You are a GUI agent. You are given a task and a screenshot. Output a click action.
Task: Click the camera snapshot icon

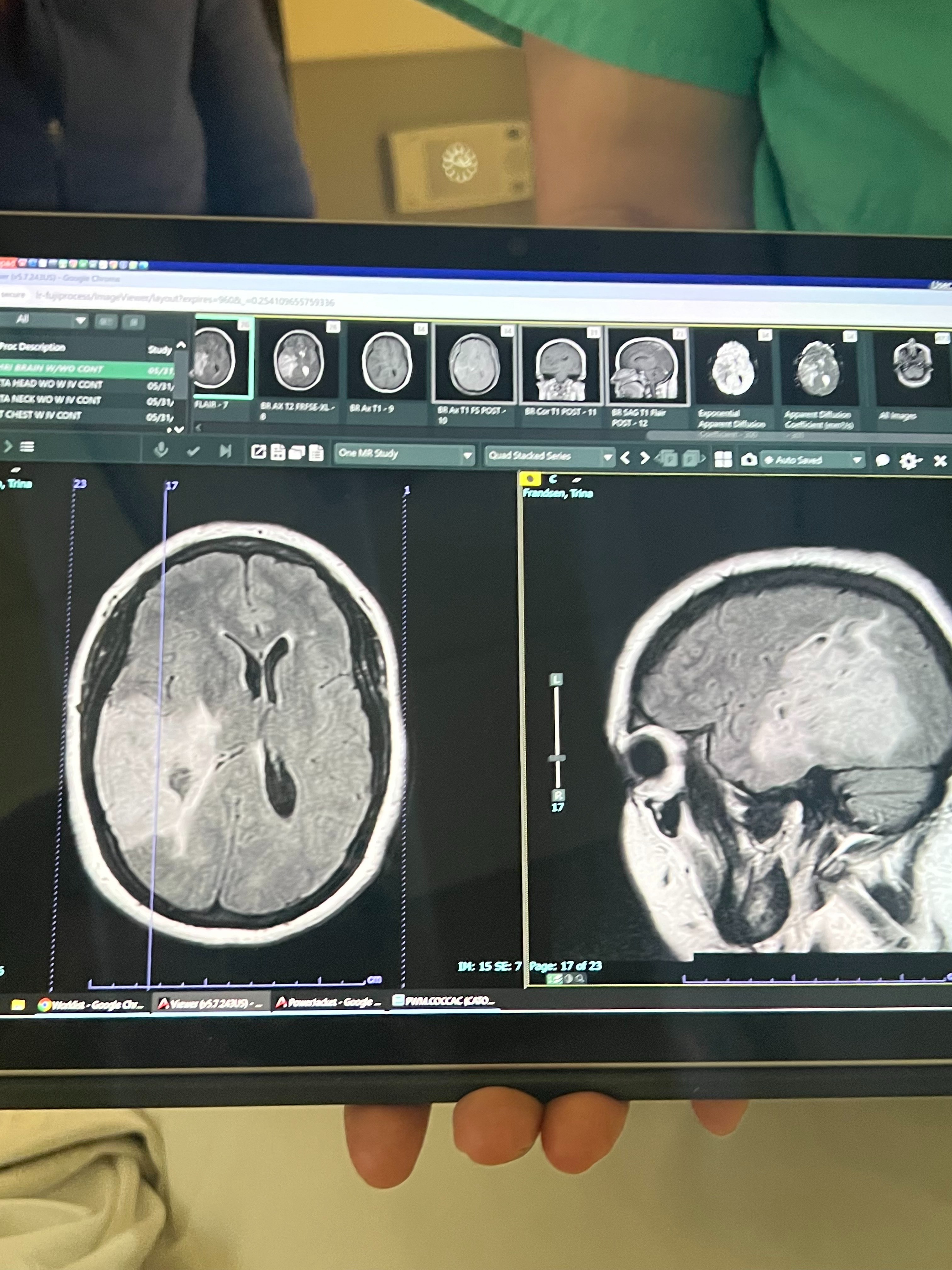pyautogui.click(x=748, y=460)
